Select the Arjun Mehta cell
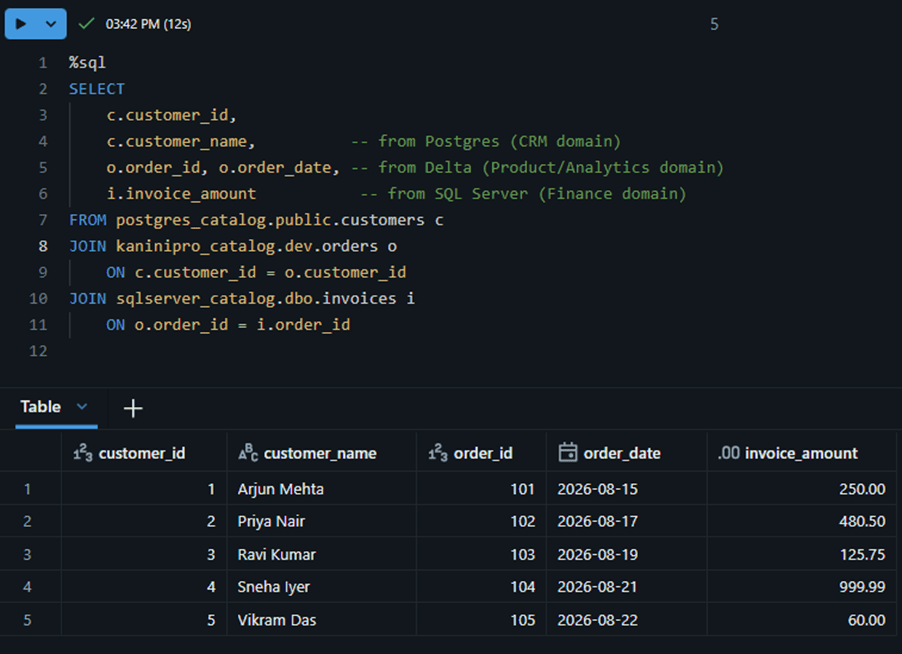This screenshot has width=902, height=654. [322, 489]
